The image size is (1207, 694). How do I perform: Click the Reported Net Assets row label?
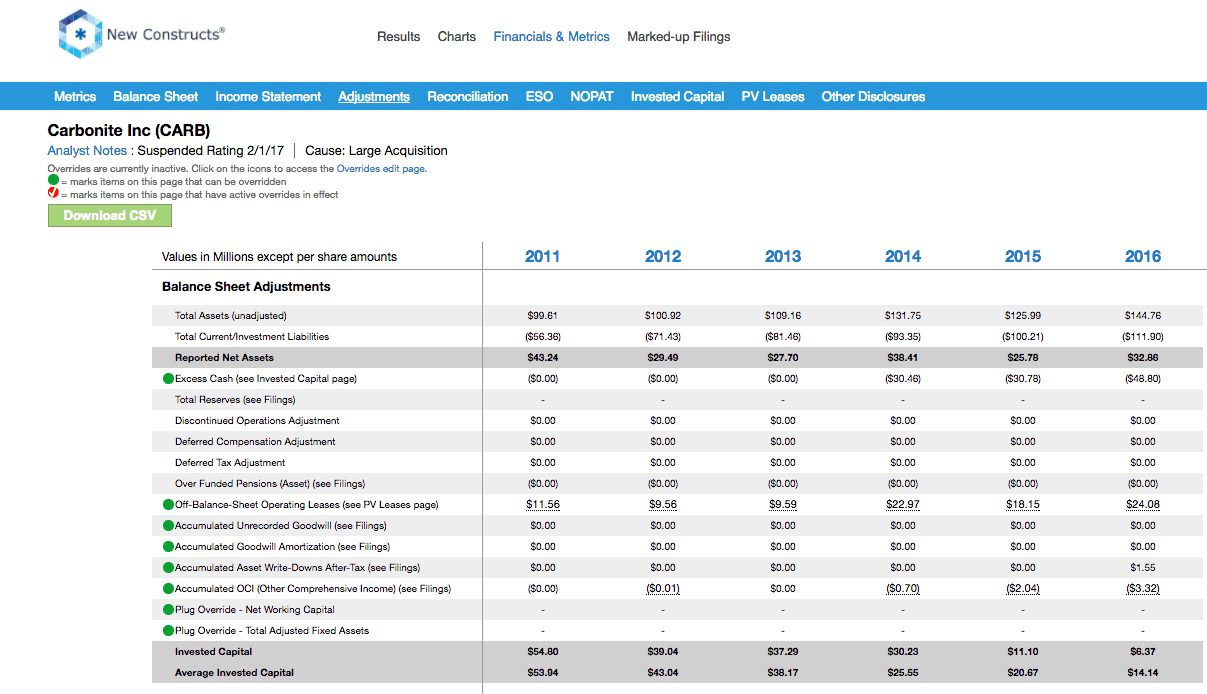coord(224,358)
